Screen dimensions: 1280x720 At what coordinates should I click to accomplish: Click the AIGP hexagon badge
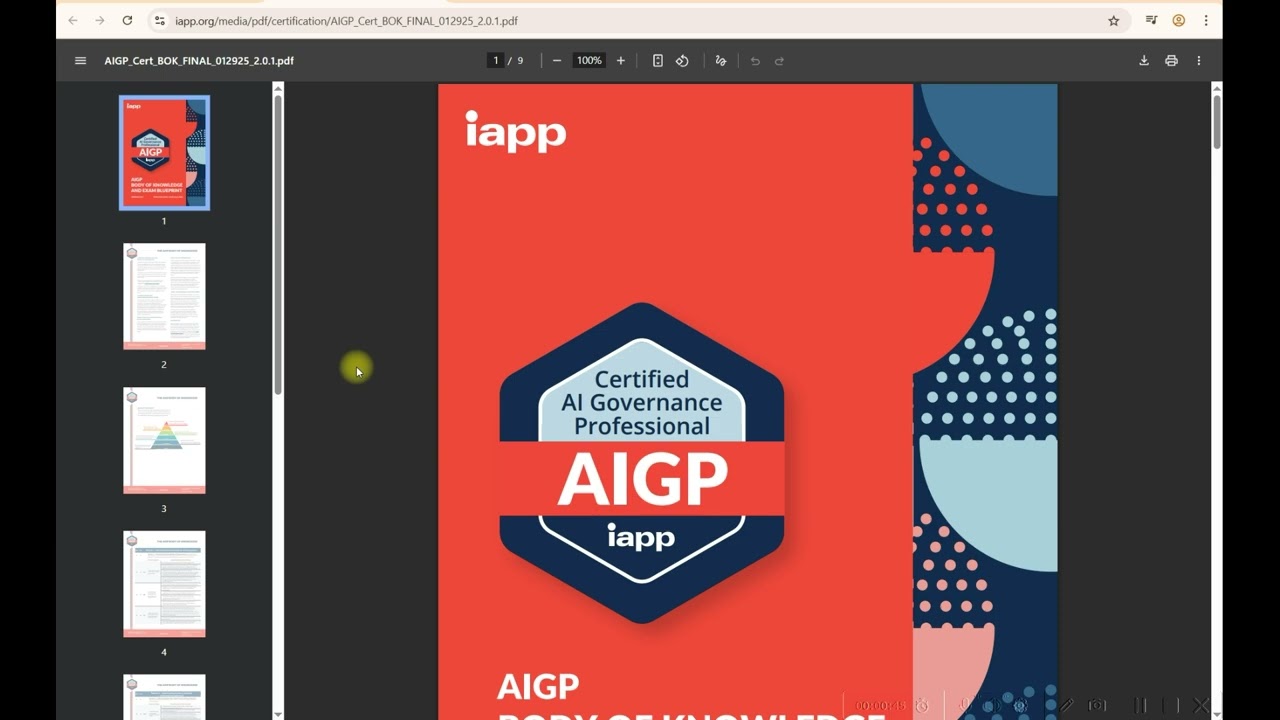pos(642,462)
